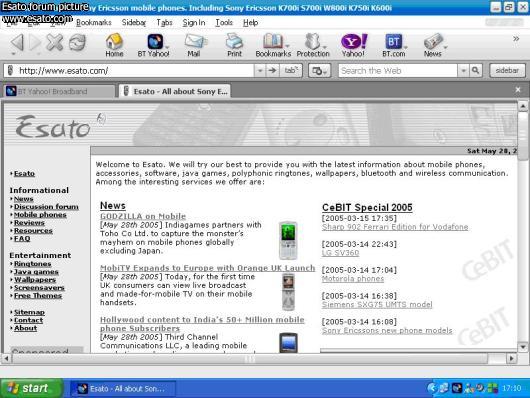Image resolution: width=530 pixels, height=398 pixels.
Task: Open the BT Yahoo! icon dropdown arrow
Action: 167,47
